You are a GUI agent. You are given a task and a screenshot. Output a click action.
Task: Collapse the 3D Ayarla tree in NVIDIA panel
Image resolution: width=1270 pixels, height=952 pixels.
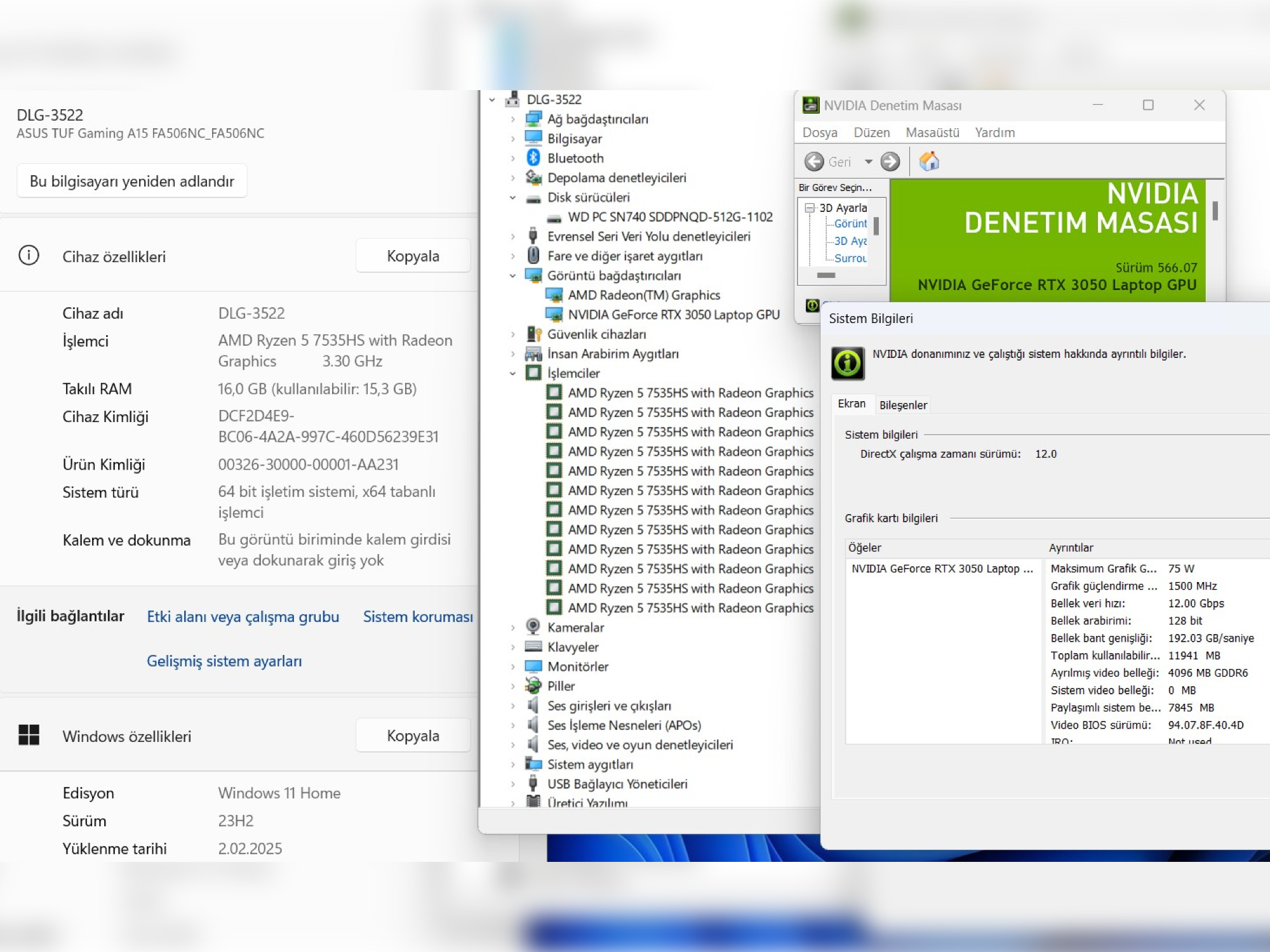pos(810,208)
